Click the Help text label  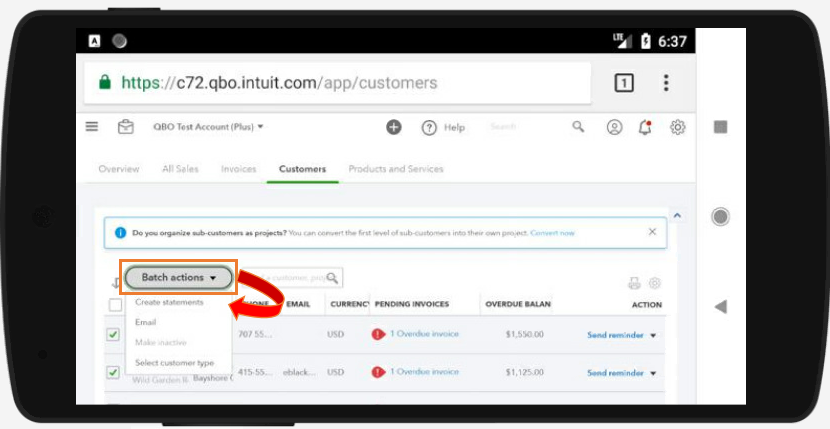(454, 128)
